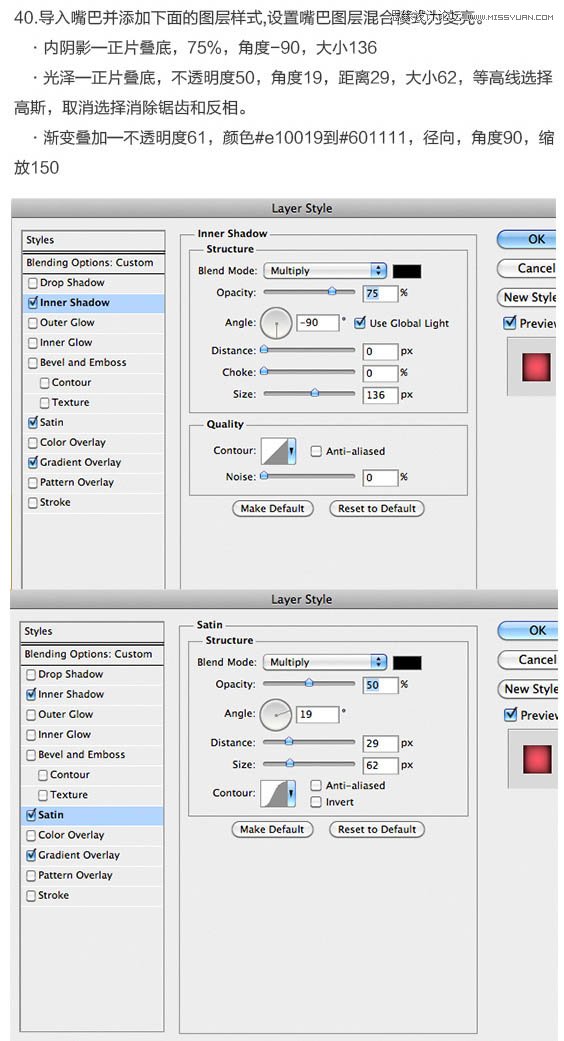
Task: Tick the Invert checkbox in Satin settings
Action: (x=316, y=802)
